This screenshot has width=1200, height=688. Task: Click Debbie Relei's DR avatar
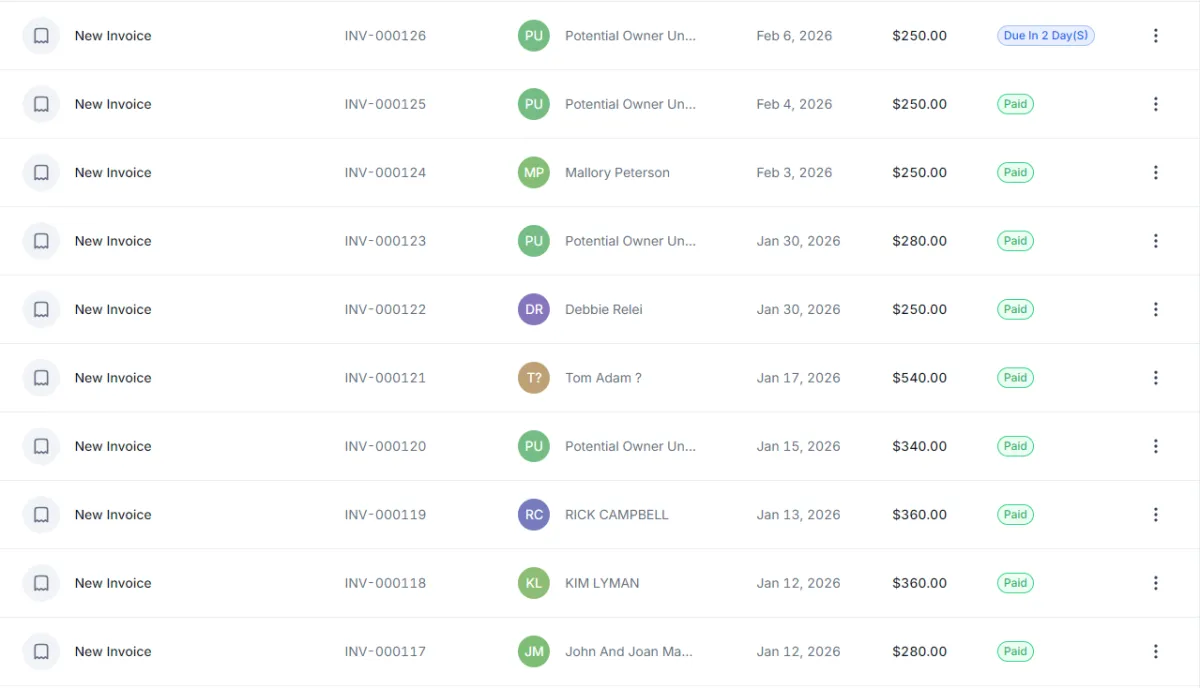click(x=534, y=310)
